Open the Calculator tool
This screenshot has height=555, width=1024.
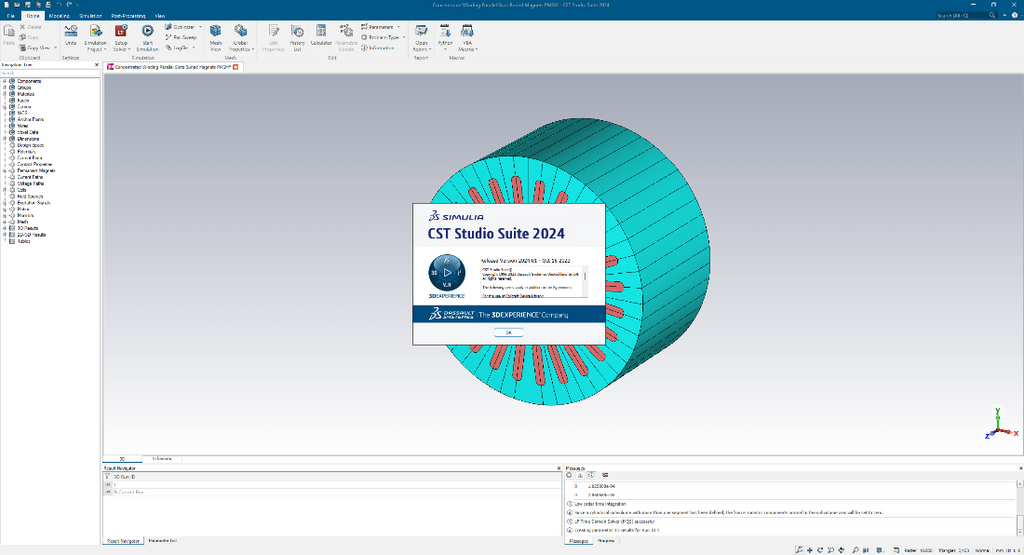click(x=321, y=36)
